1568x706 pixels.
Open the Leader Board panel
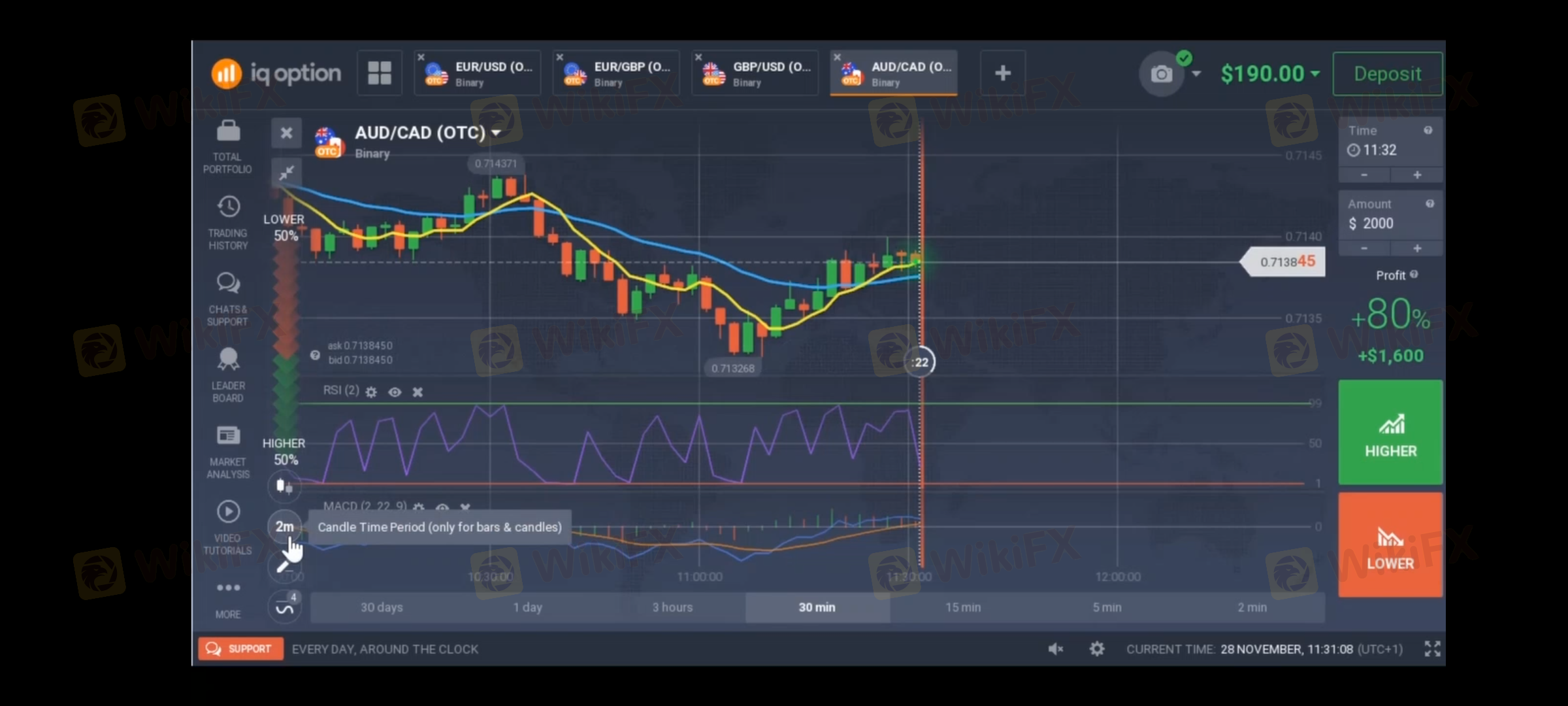[x=228, y=375]
